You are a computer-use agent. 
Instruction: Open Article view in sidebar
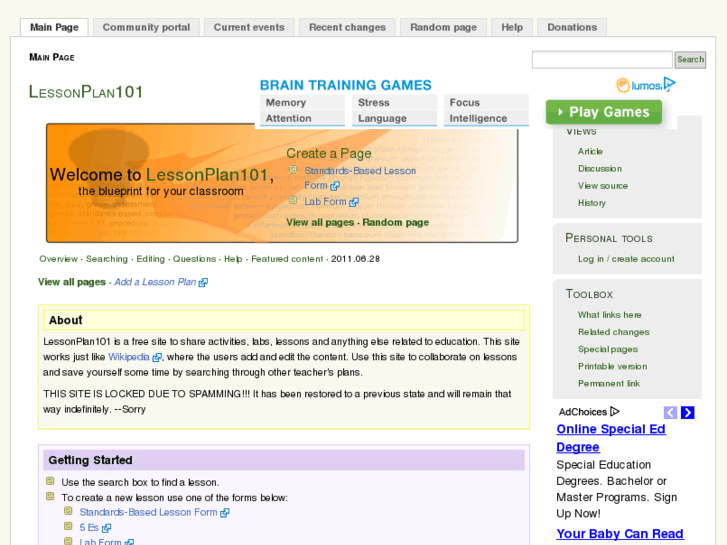(x=590, y=151)
